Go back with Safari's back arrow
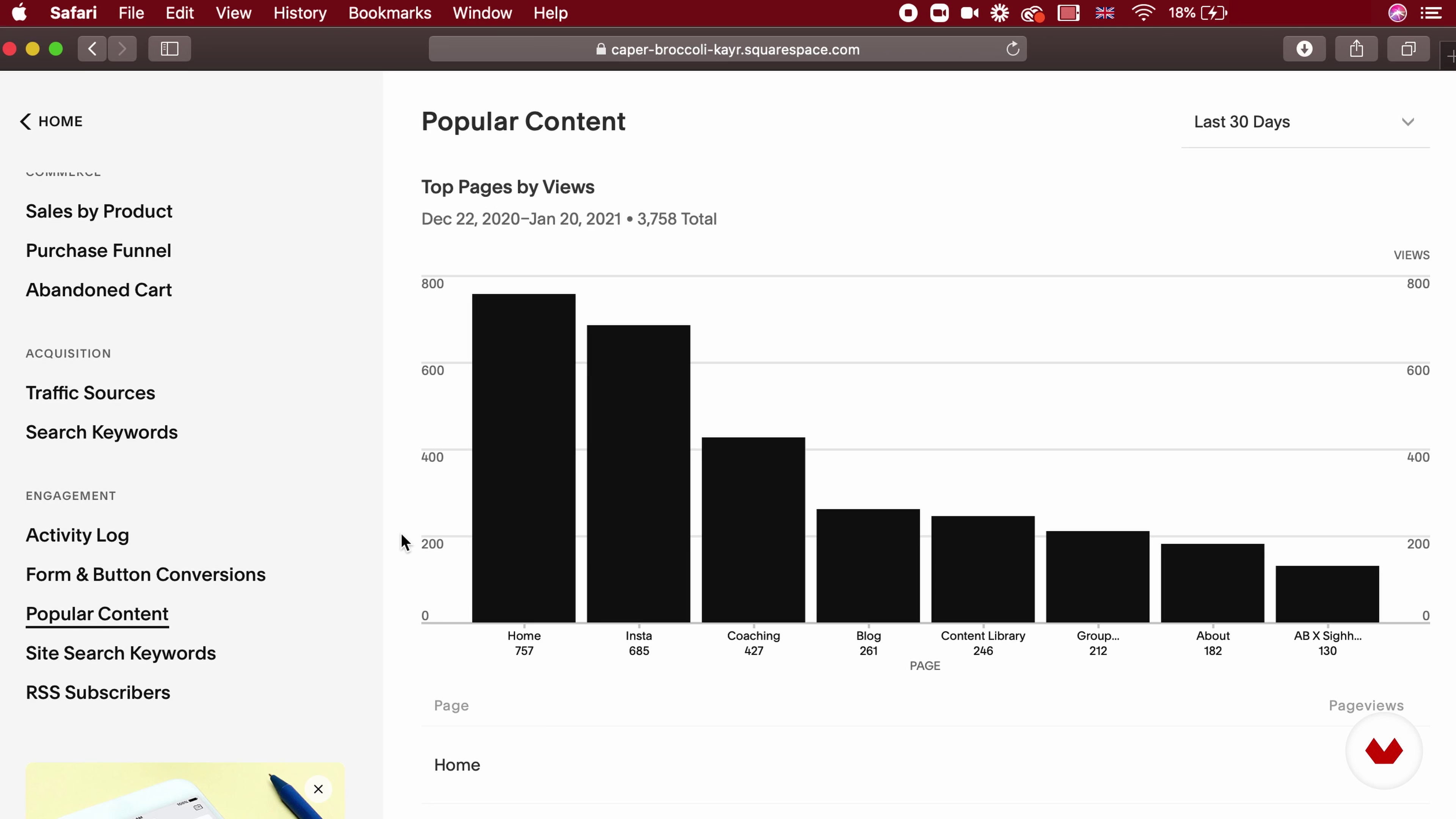 pos(92,49)
